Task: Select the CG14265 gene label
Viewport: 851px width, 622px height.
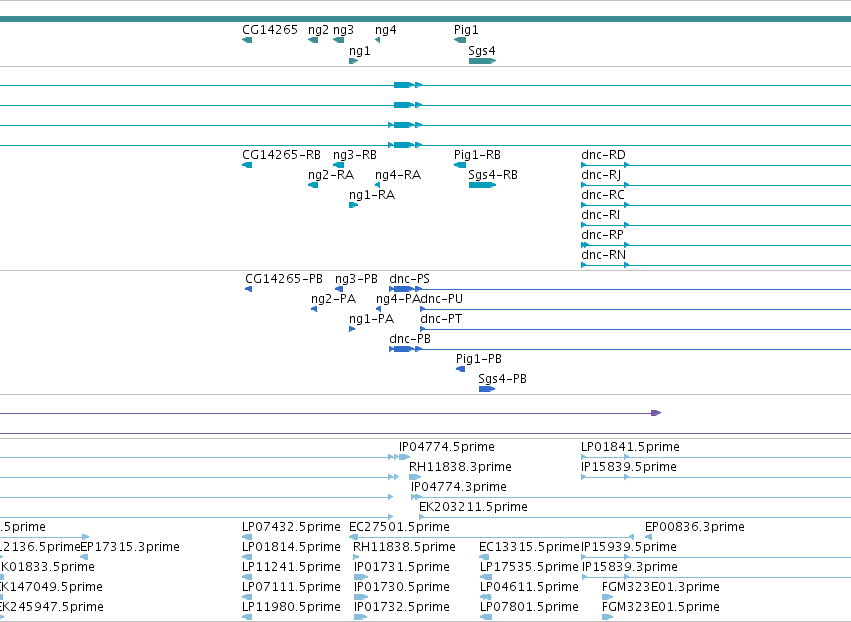Action: pyautogui.click(x=270, y=30)
